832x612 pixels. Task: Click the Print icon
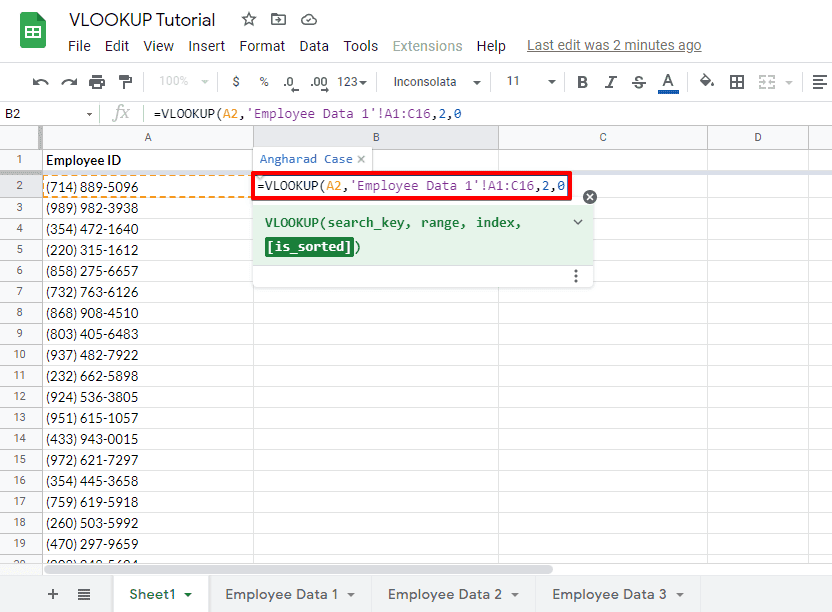[x=96, y=81]
